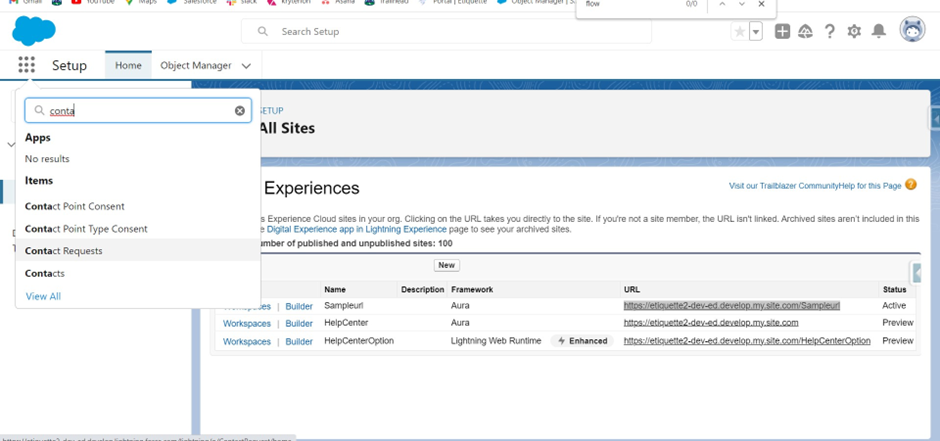Click the Active status of Sampleurl

pyautogui.click(x=894, y=306)
